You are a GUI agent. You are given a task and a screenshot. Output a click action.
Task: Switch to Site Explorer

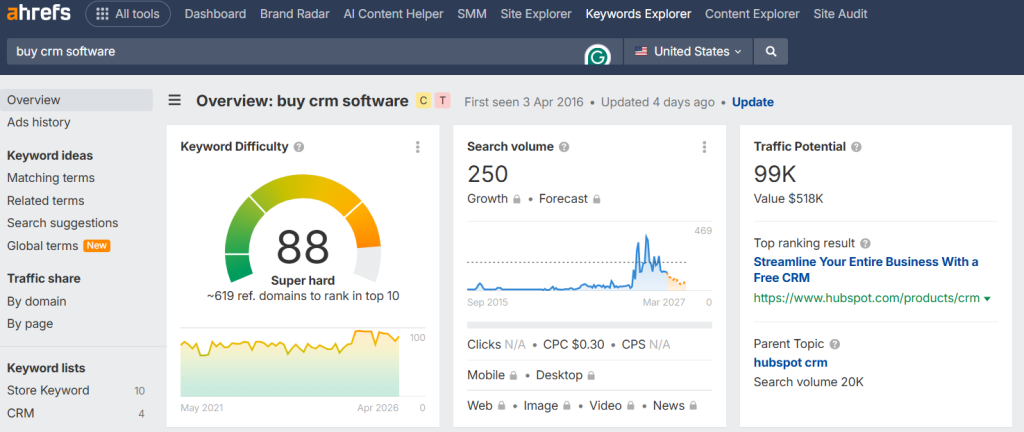pos(536,14)
